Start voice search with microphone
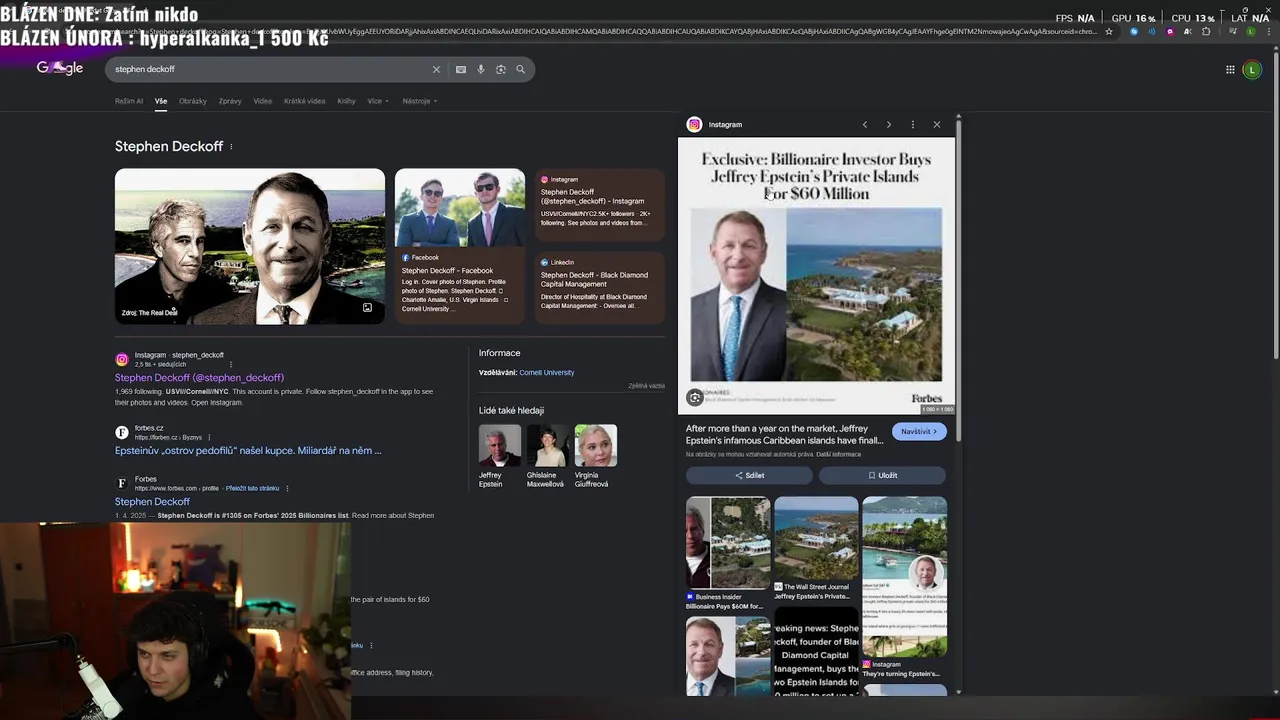Screen dimensions: 1280x720 click(x=481, y=69)
